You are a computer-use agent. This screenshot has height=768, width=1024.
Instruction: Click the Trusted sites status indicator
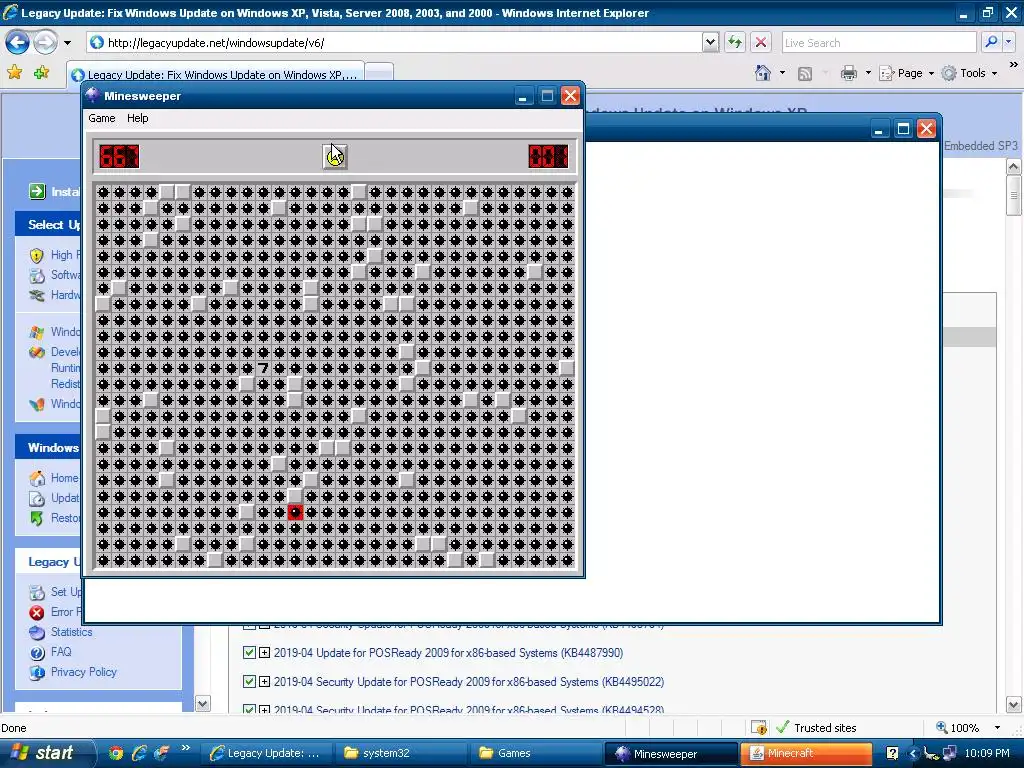click(x=816, y=728)
